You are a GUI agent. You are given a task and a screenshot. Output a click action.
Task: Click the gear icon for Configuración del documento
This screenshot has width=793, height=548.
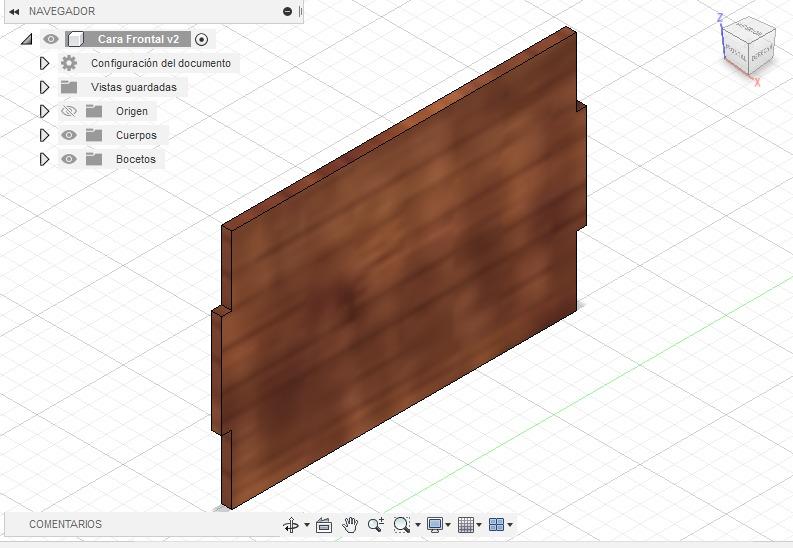pos(69,63)
